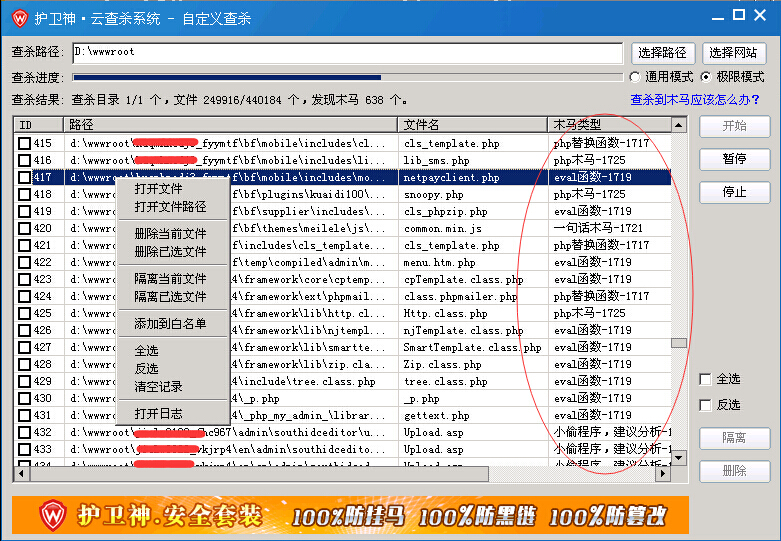Tick the checkbox for row 425
The height and width of the screenshot is (541, 781).
[24, 313]
